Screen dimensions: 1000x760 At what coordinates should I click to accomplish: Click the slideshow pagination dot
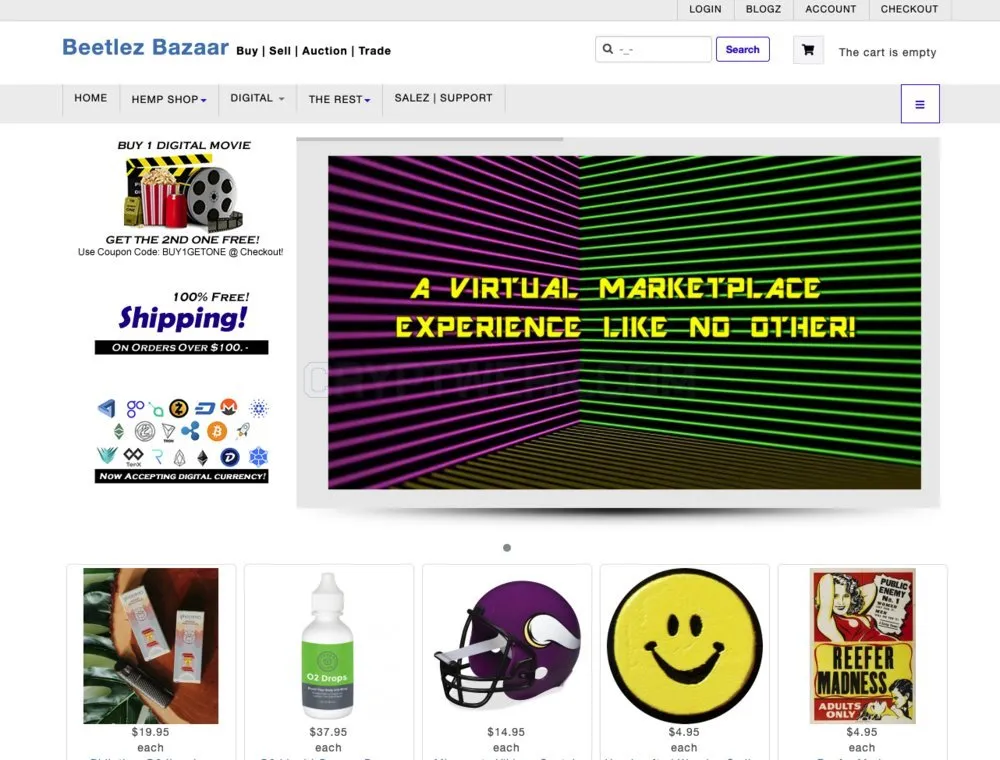click(507, 548)
